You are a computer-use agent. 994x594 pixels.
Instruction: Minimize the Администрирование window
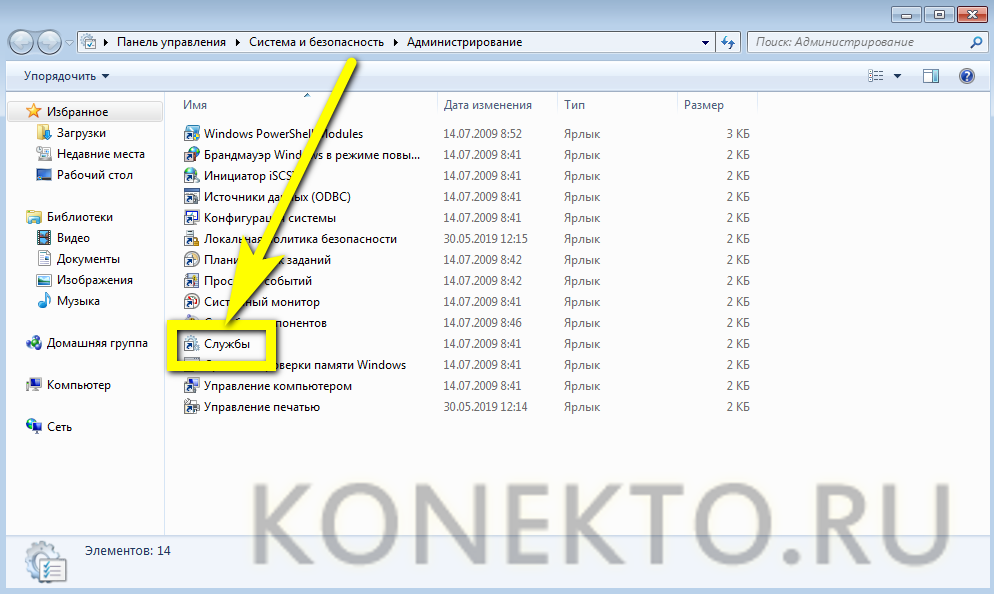[x=907, y=15]
